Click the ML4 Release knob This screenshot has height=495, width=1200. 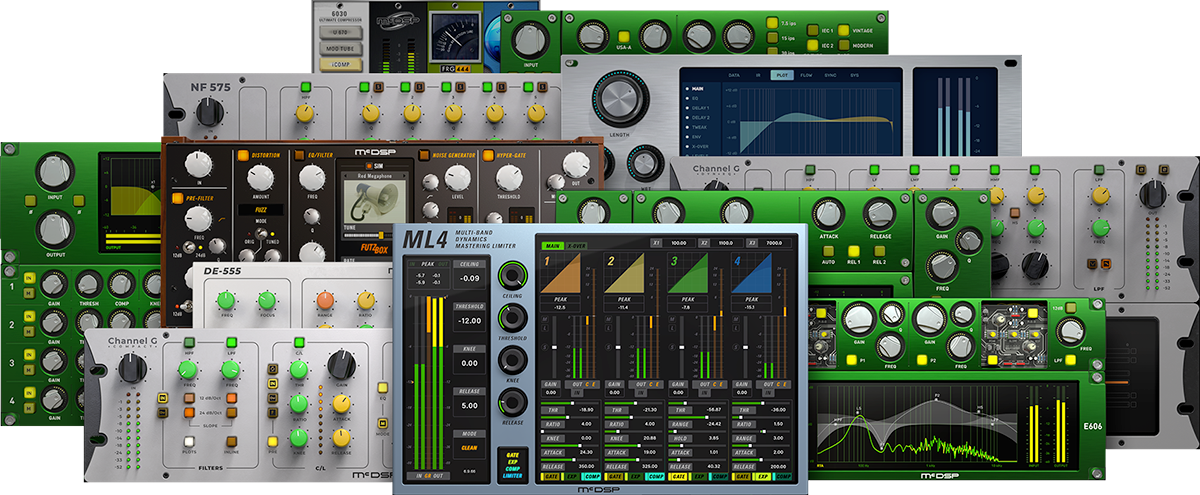(514, 402)
